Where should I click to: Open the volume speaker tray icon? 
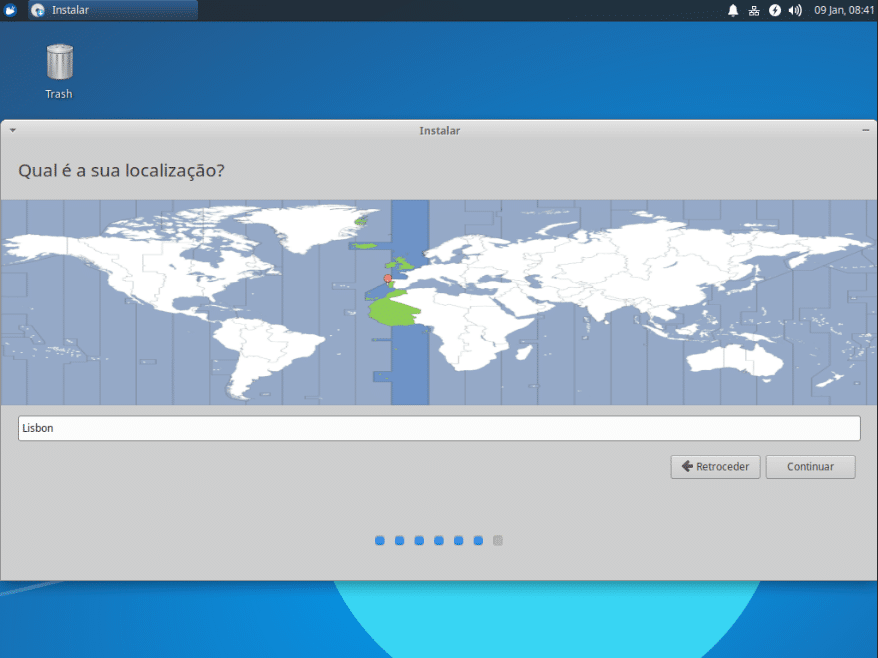(x=795, y=10)
